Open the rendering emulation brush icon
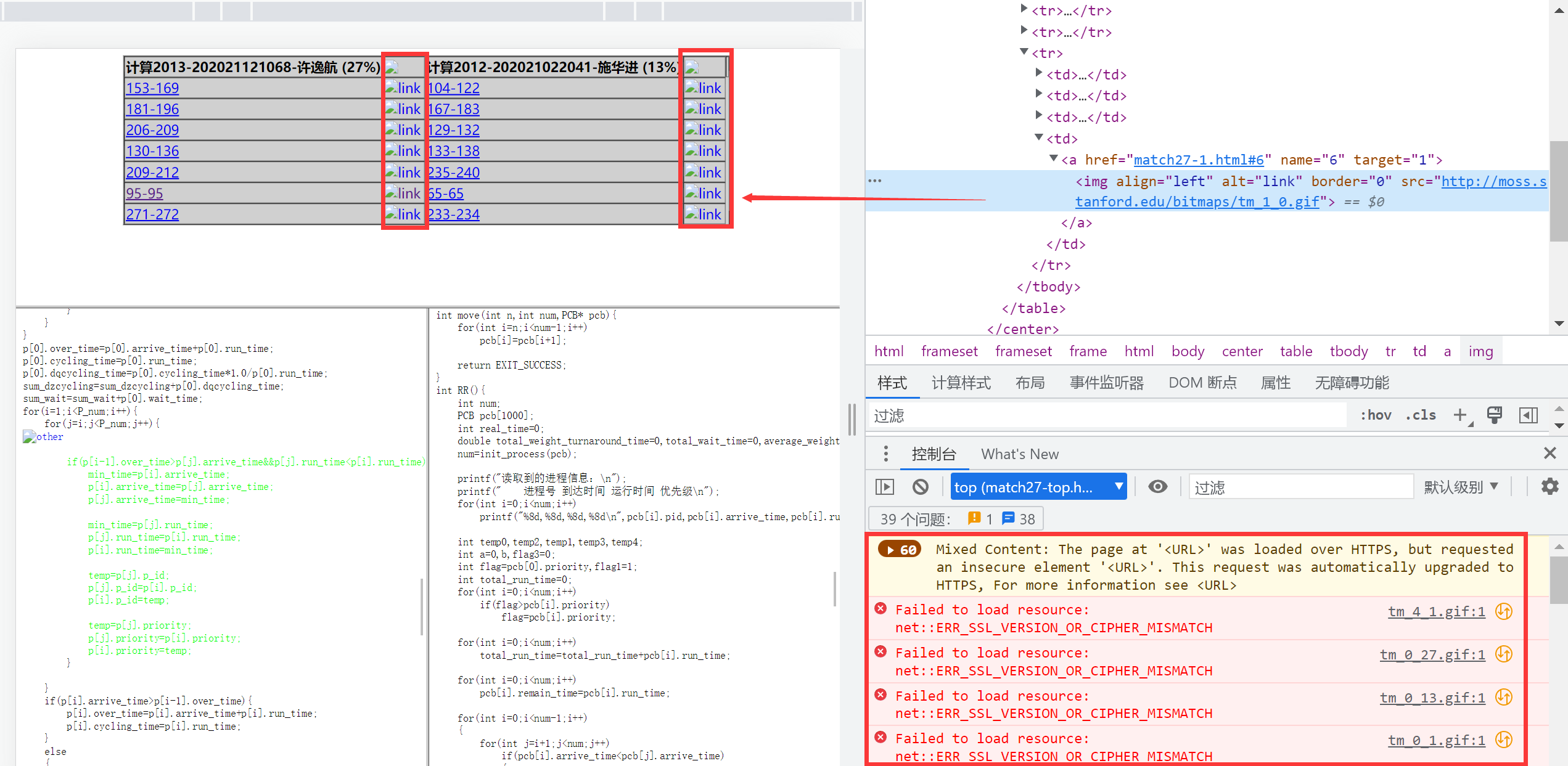The image size is (1568, 766). click(1494, 415)
